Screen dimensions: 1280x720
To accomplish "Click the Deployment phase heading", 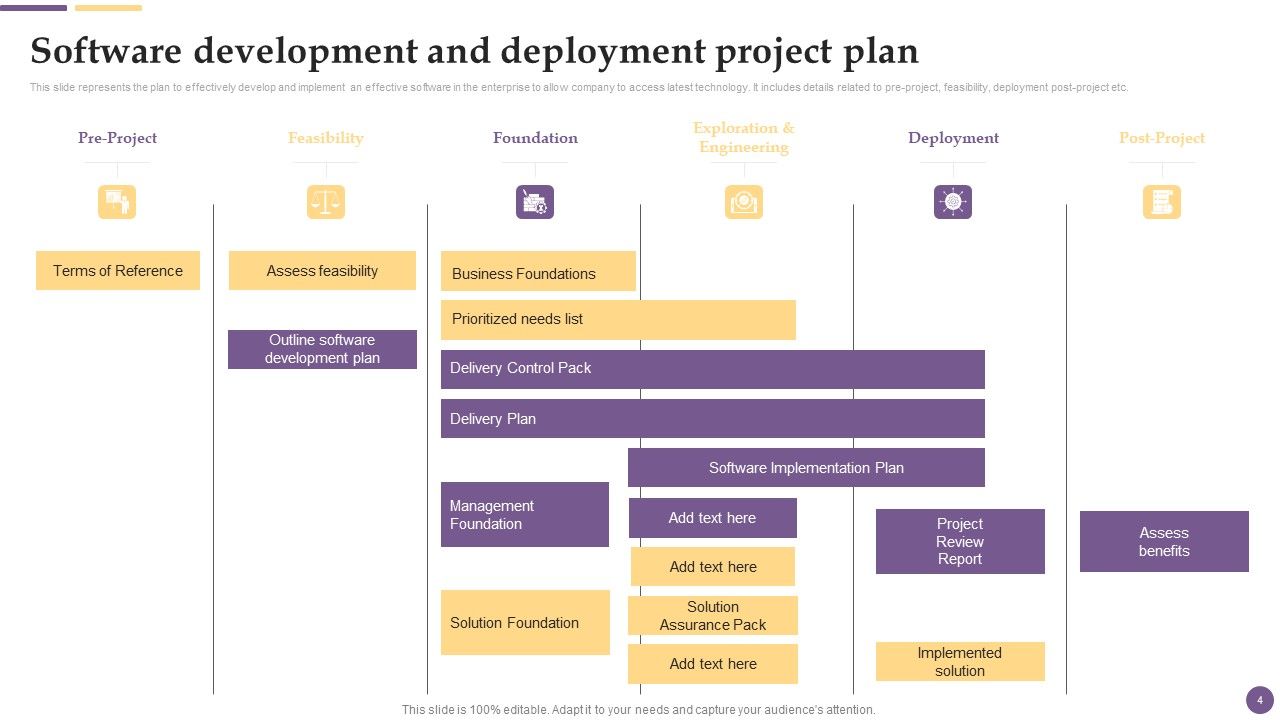I will tap(952, 137).
